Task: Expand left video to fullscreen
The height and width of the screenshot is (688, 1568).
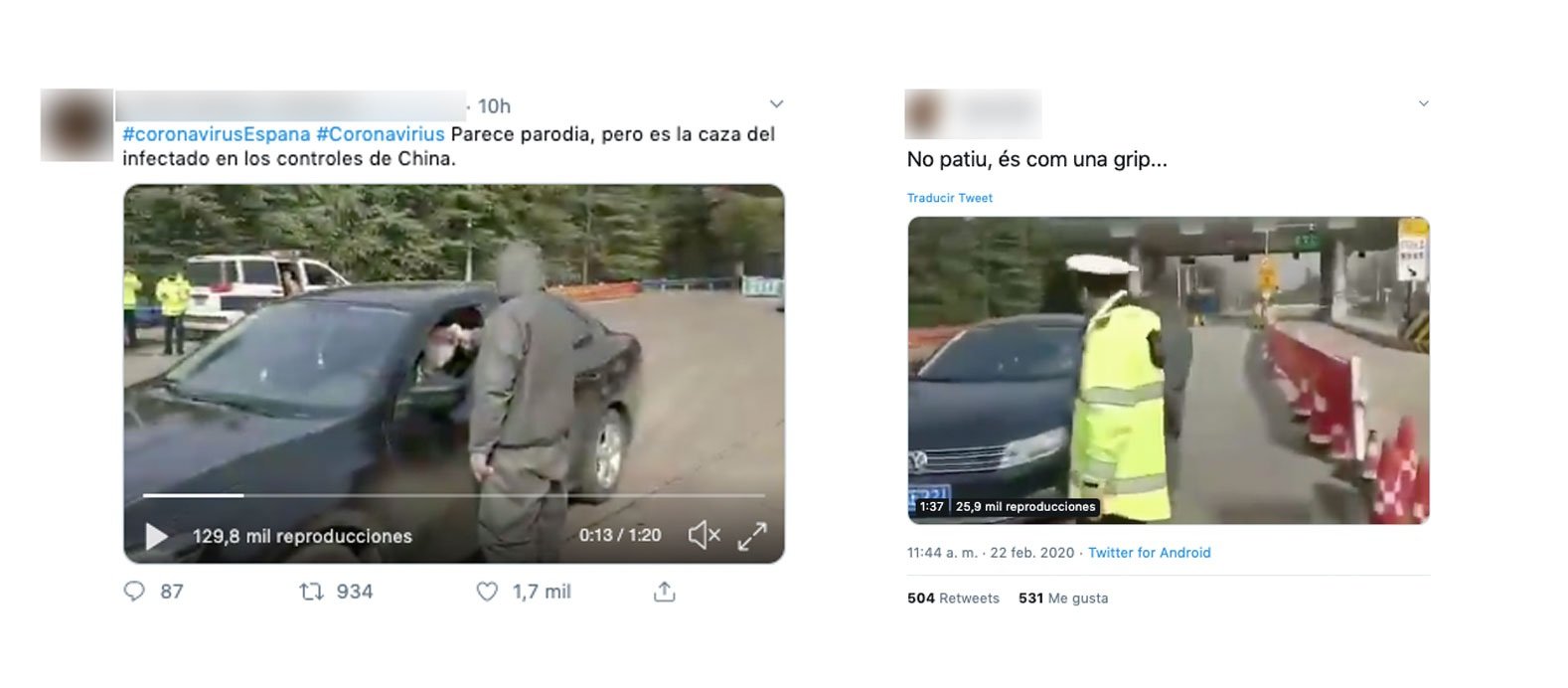Action: (752, 536)
